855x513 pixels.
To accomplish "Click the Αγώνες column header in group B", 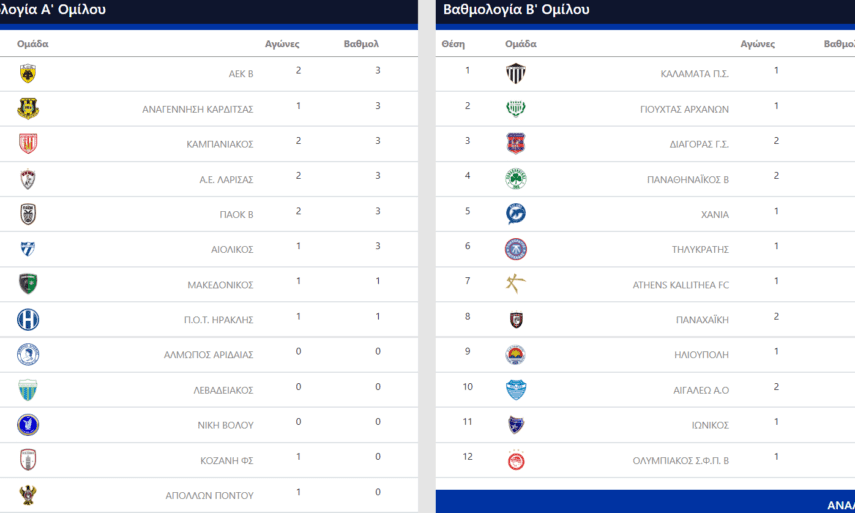I will tap(757, 44).
